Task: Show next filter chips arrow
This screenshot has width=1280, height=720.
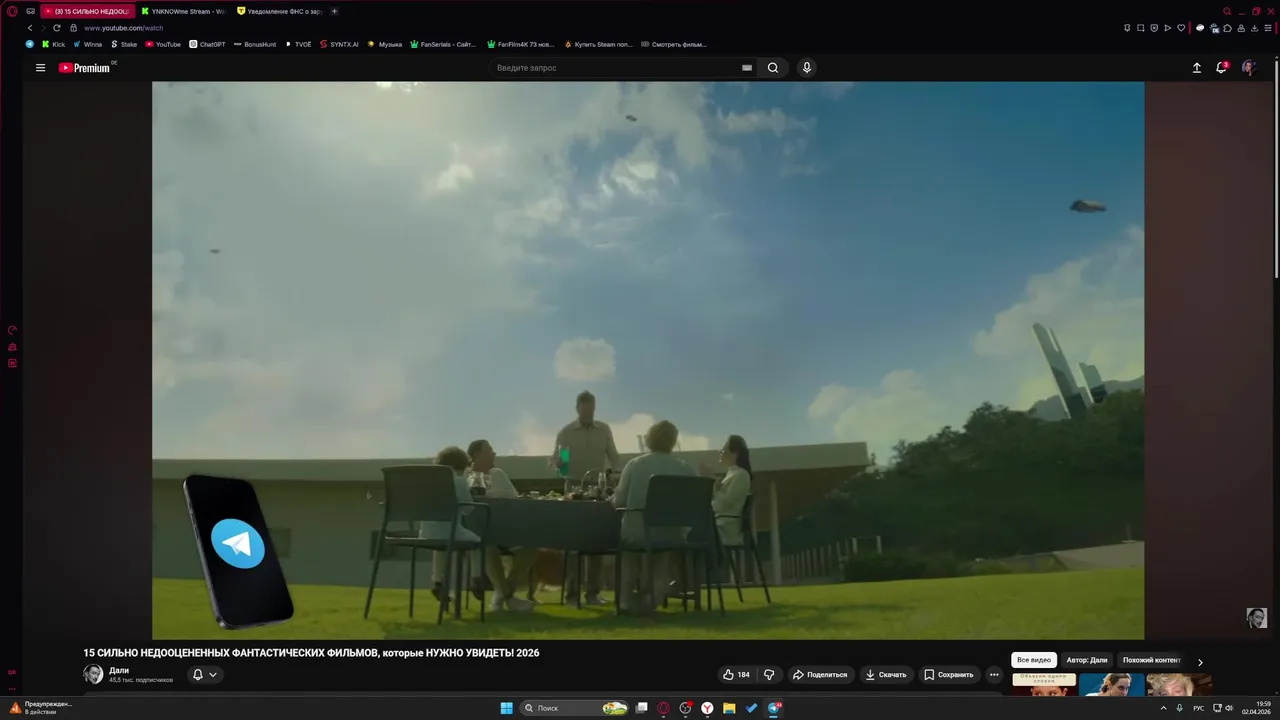Action: click(x=1200, y=661)
